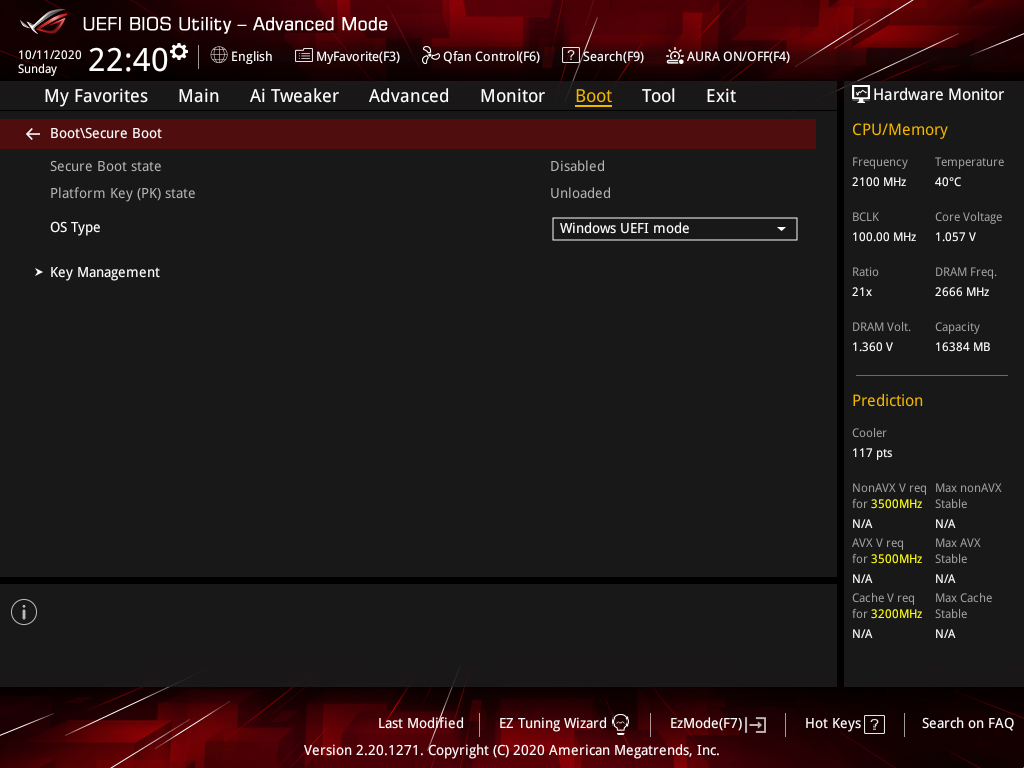This screenshot has height=768, width=1024.
Task: Click the Boot\Secure Boot header text
Action: click(106, 133)
